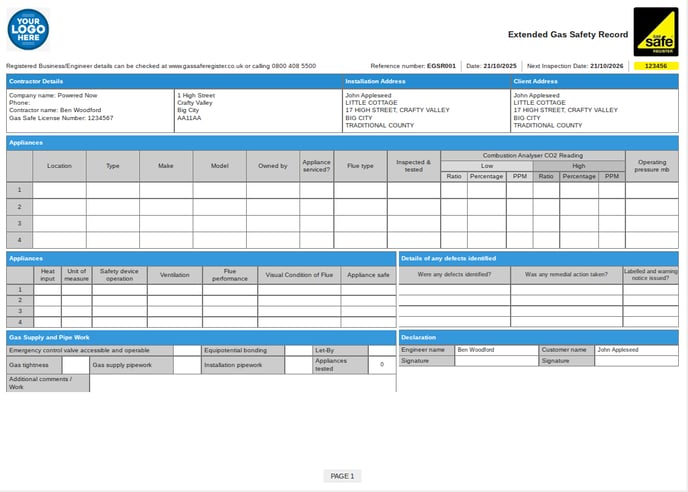
Task: Click the Emergency control valve accessible answer box
Action: pyautogui.click(x=186, y=351)
